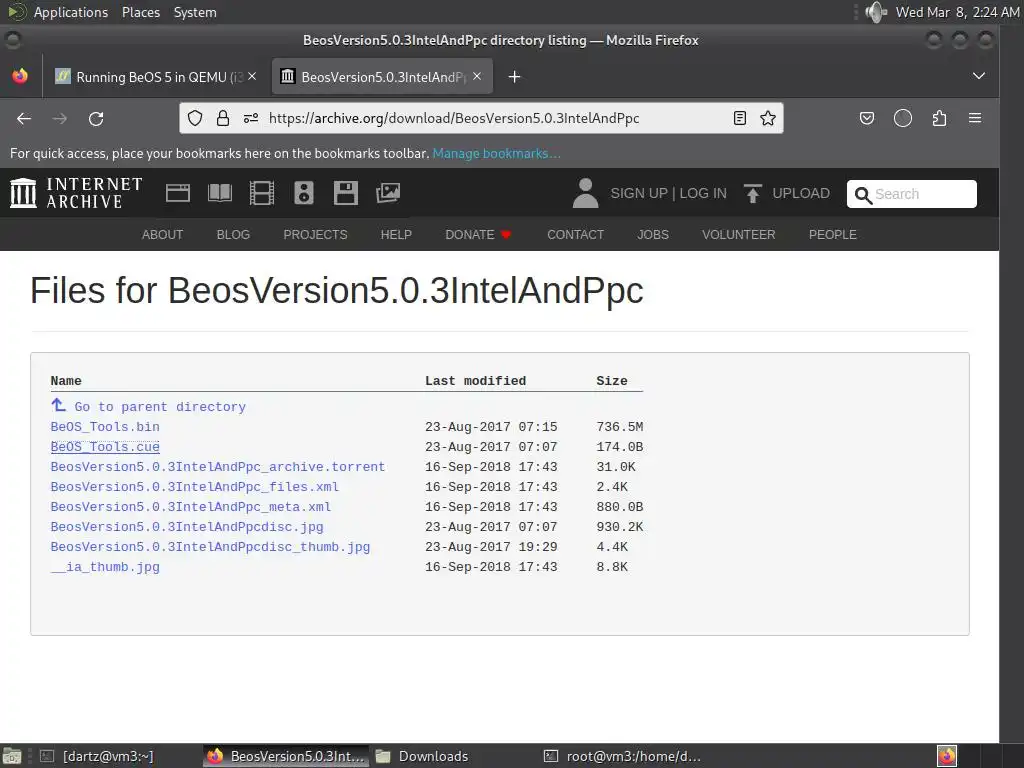This screenshot has height=768, width=1024.
Task: Click the forward navigation arrow
Action: pyautogui.click(x=59, y=119)
